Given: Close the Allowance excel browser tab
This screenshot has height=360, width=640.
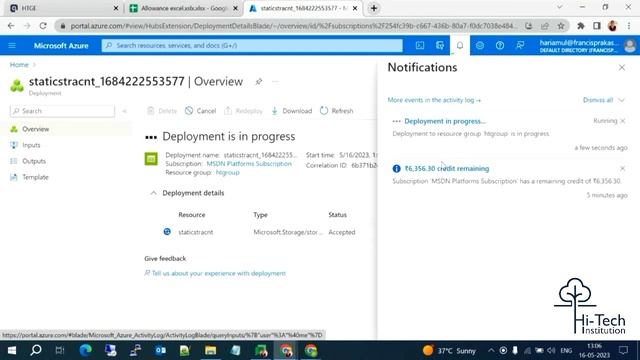Looking at the screenshot, I should point(235,8).
